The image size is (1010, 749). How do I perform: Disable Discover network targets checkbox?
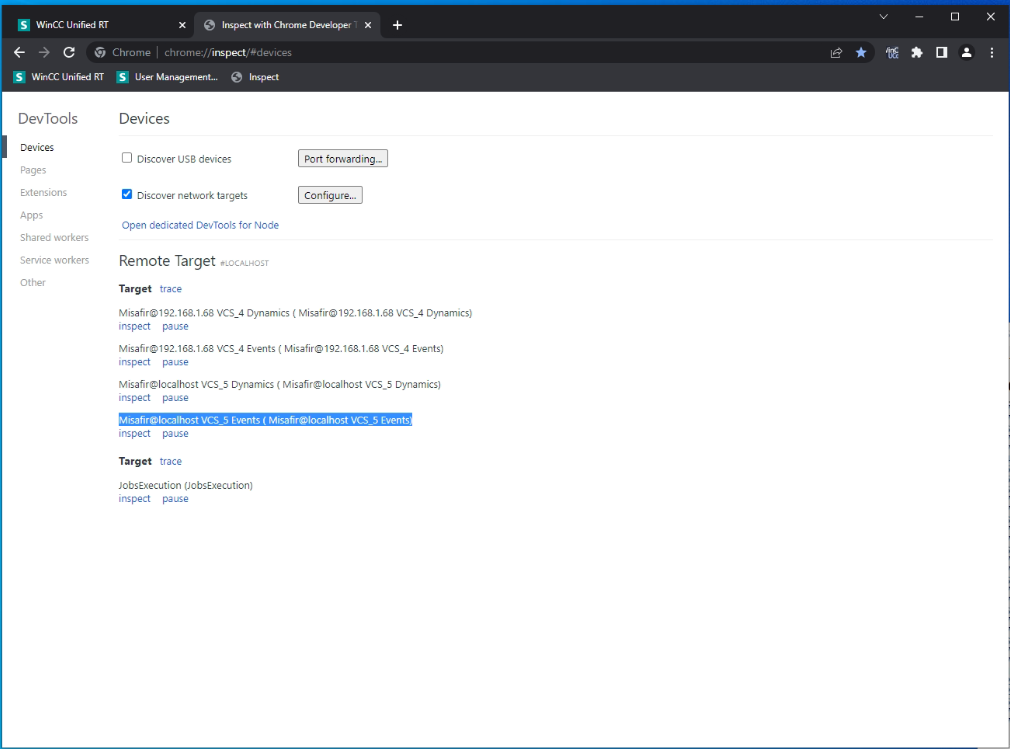click(127, 195)
